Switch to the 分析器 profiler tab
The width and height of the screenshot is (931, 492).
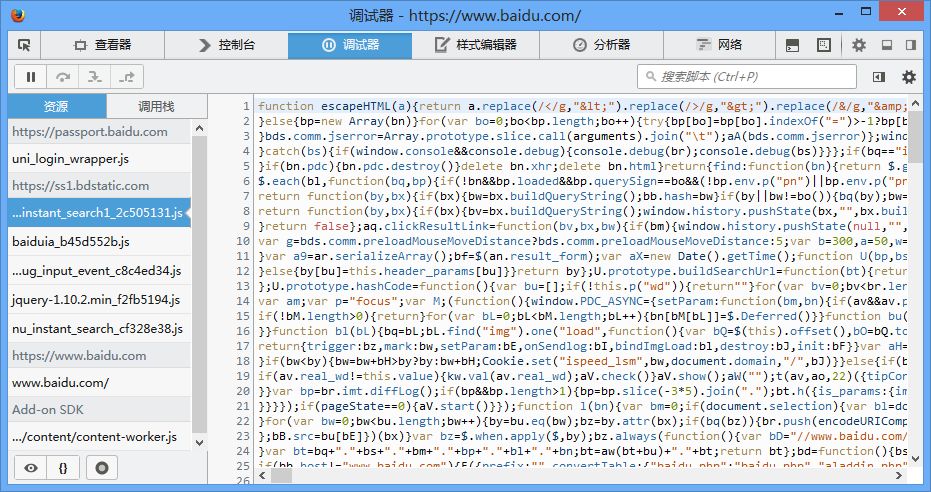[x=601, y=45]
